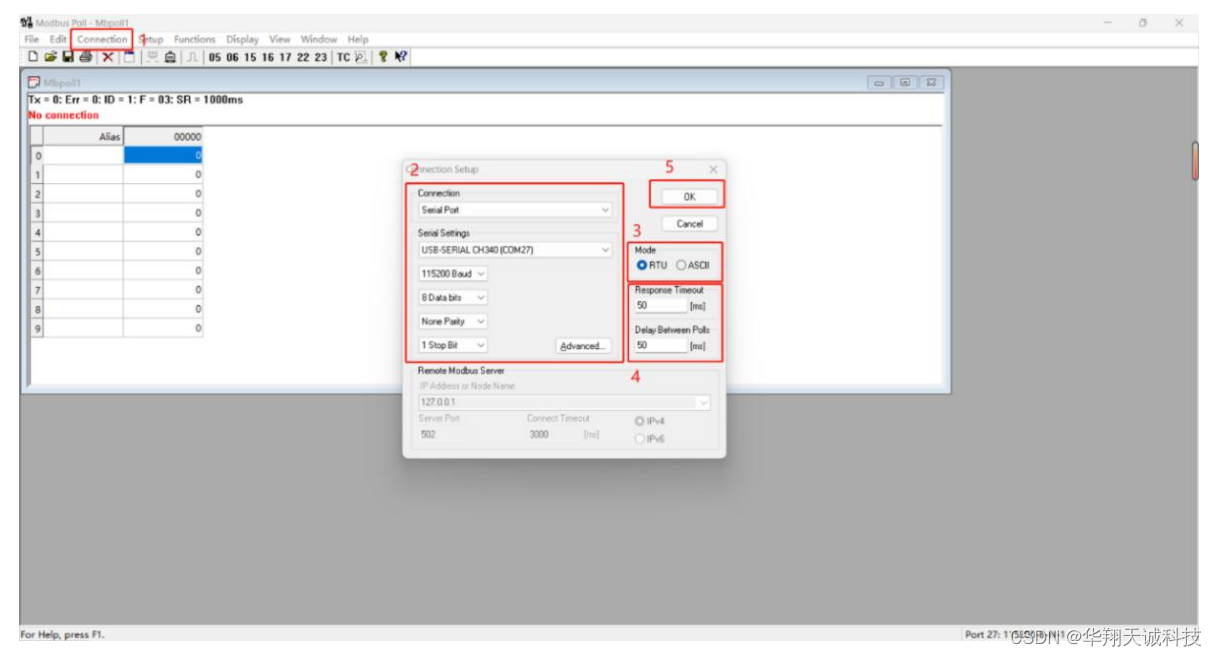Viewport: 1217px width, 656px height.
Task: Open the Edit menu
Action: pos(58,40)
